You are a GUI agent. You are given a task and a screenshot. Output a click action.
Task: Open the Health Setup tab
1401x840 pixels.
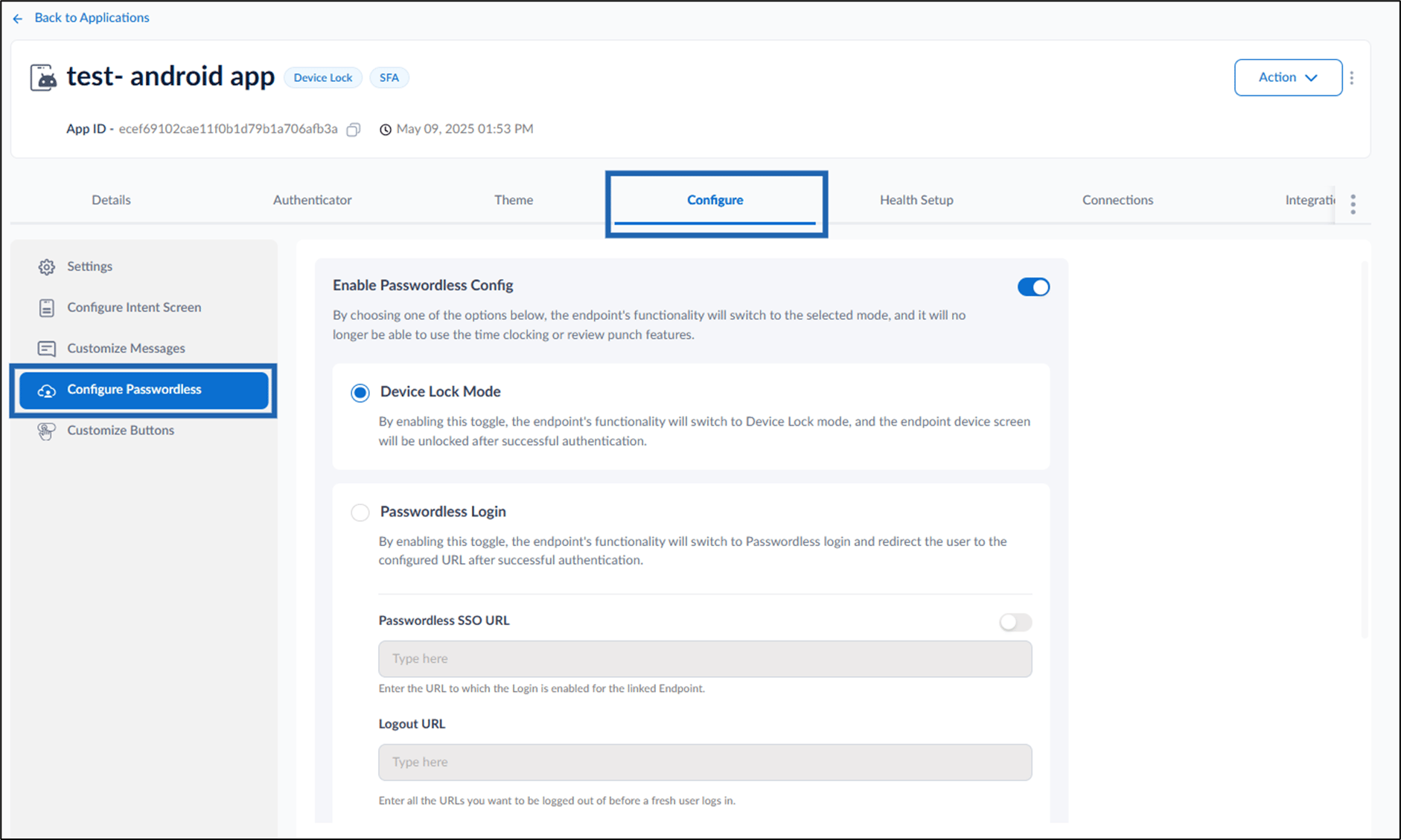(916, 199)
